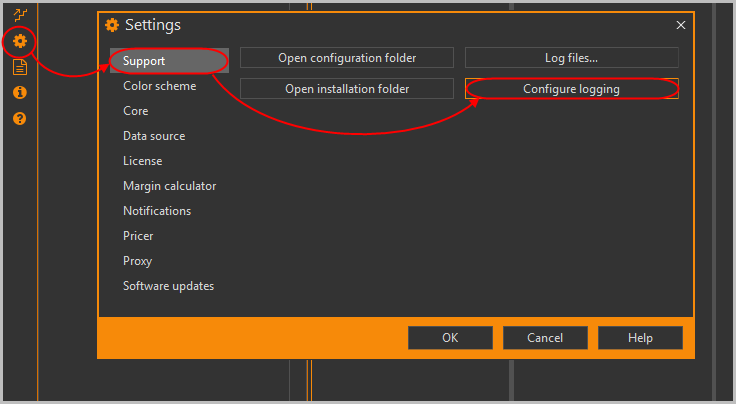Select Margin calculator in the list
Image resolution: width=736 pixels, height=404 pixels.
[169, 186]
